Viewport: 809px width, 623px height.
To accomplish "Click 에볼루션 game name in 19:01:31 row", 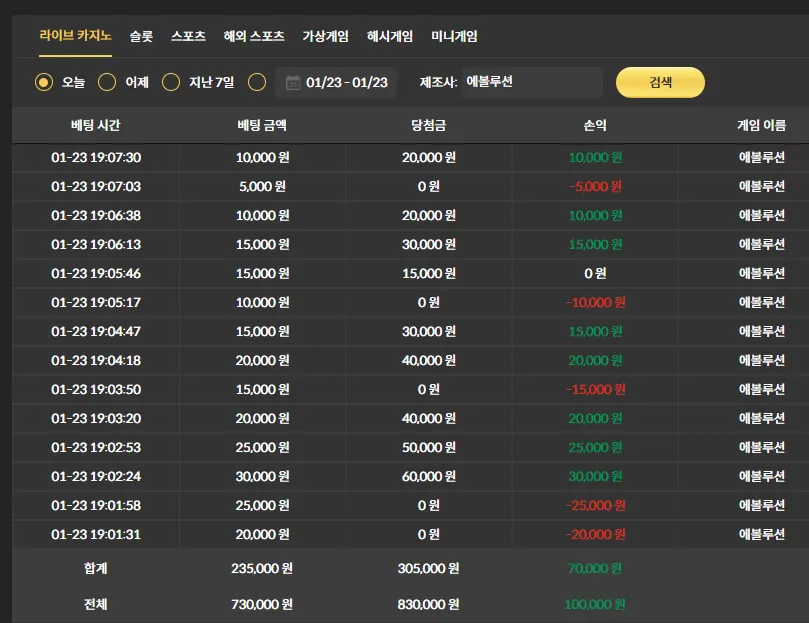I will 762,534.
